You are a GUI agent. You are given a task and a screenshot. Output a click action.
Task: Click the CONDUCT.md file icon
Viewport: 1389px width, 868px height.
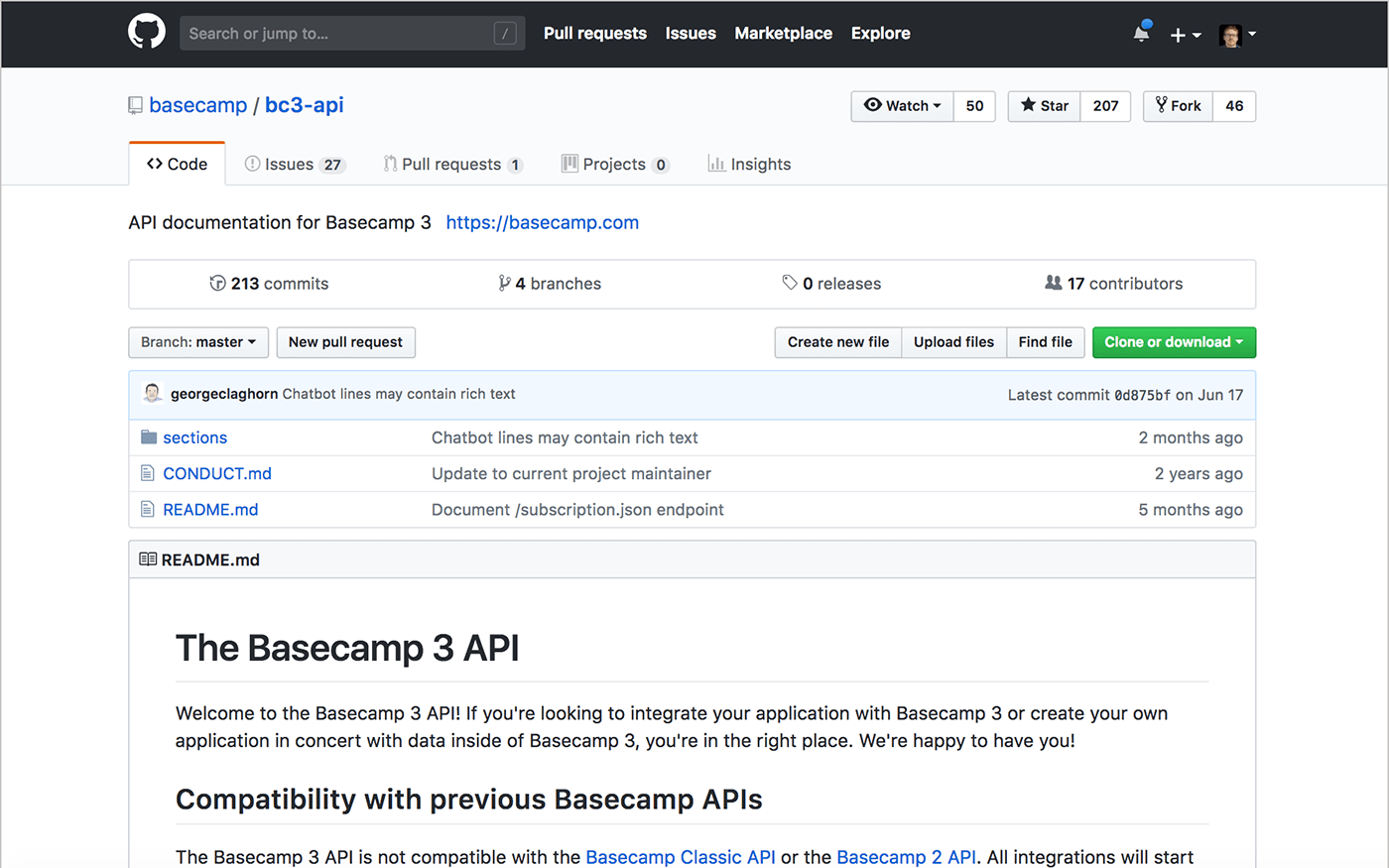click(148, 473)
